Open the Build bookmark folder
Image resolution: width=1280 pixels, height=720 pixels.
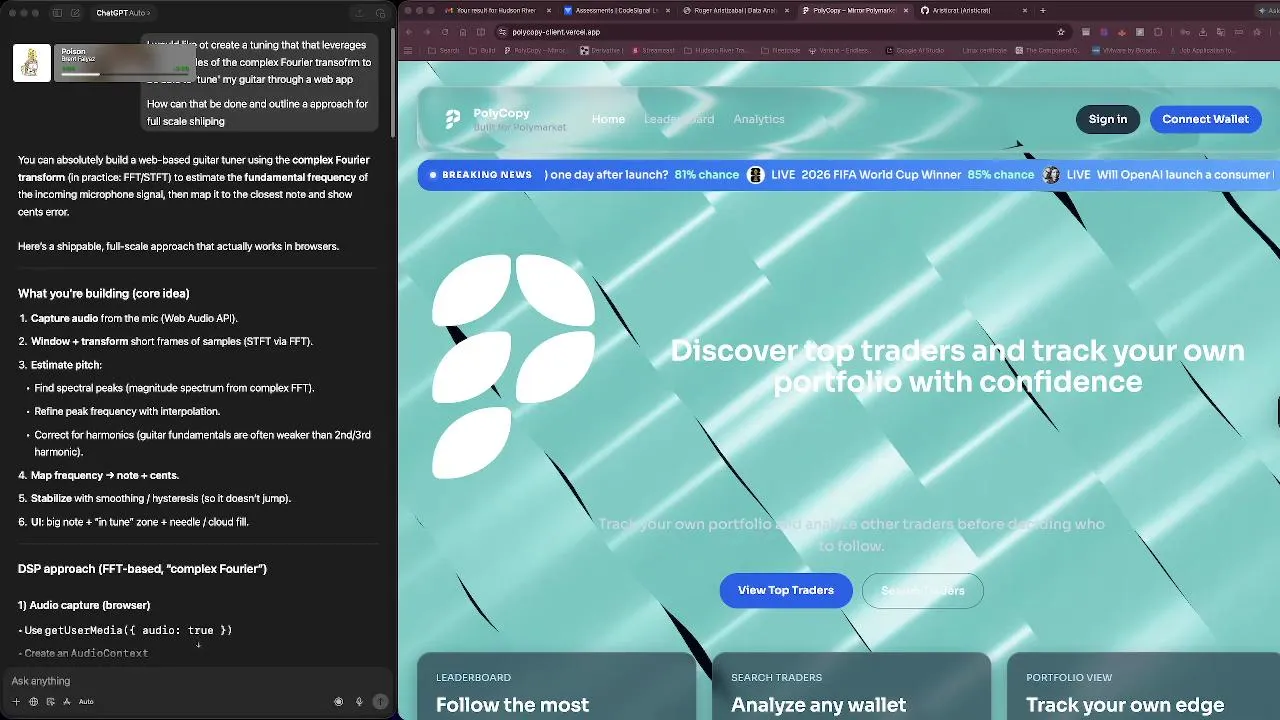point(482,50)
